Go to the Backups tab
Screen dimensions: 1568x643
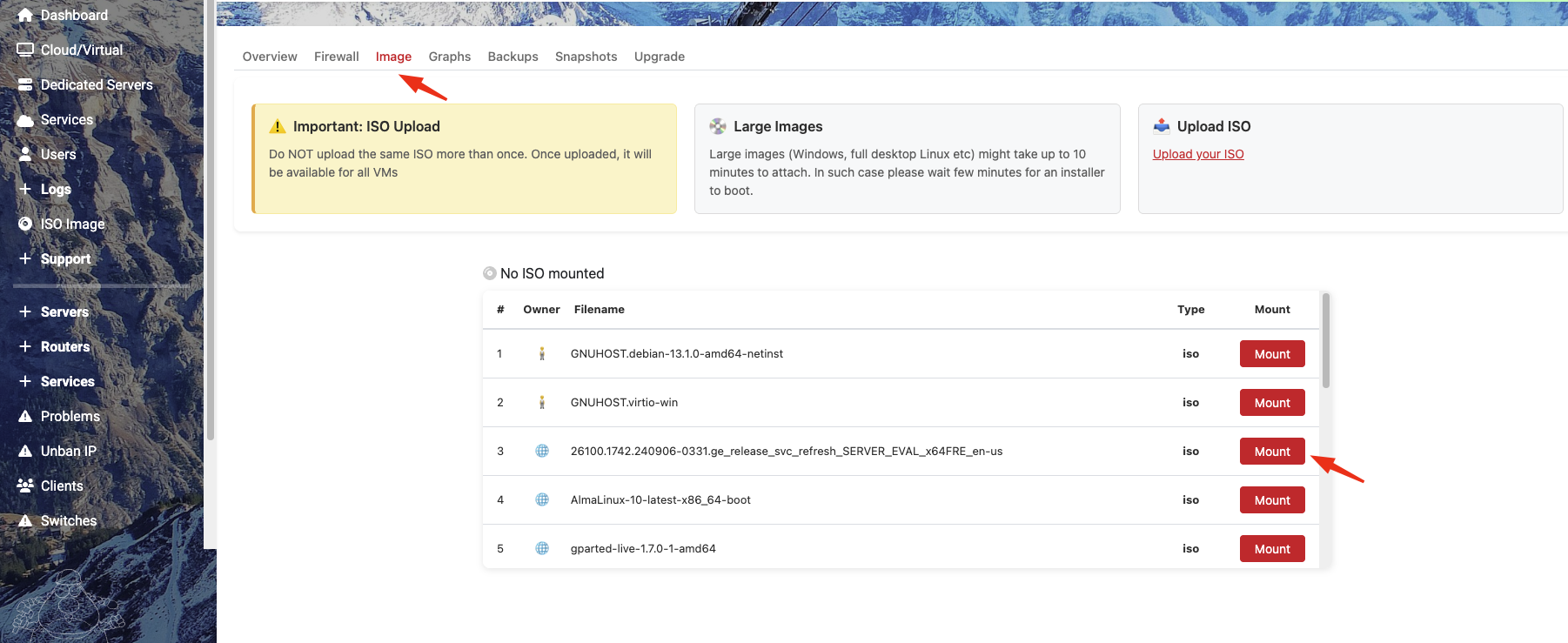[x=513, y=57]
